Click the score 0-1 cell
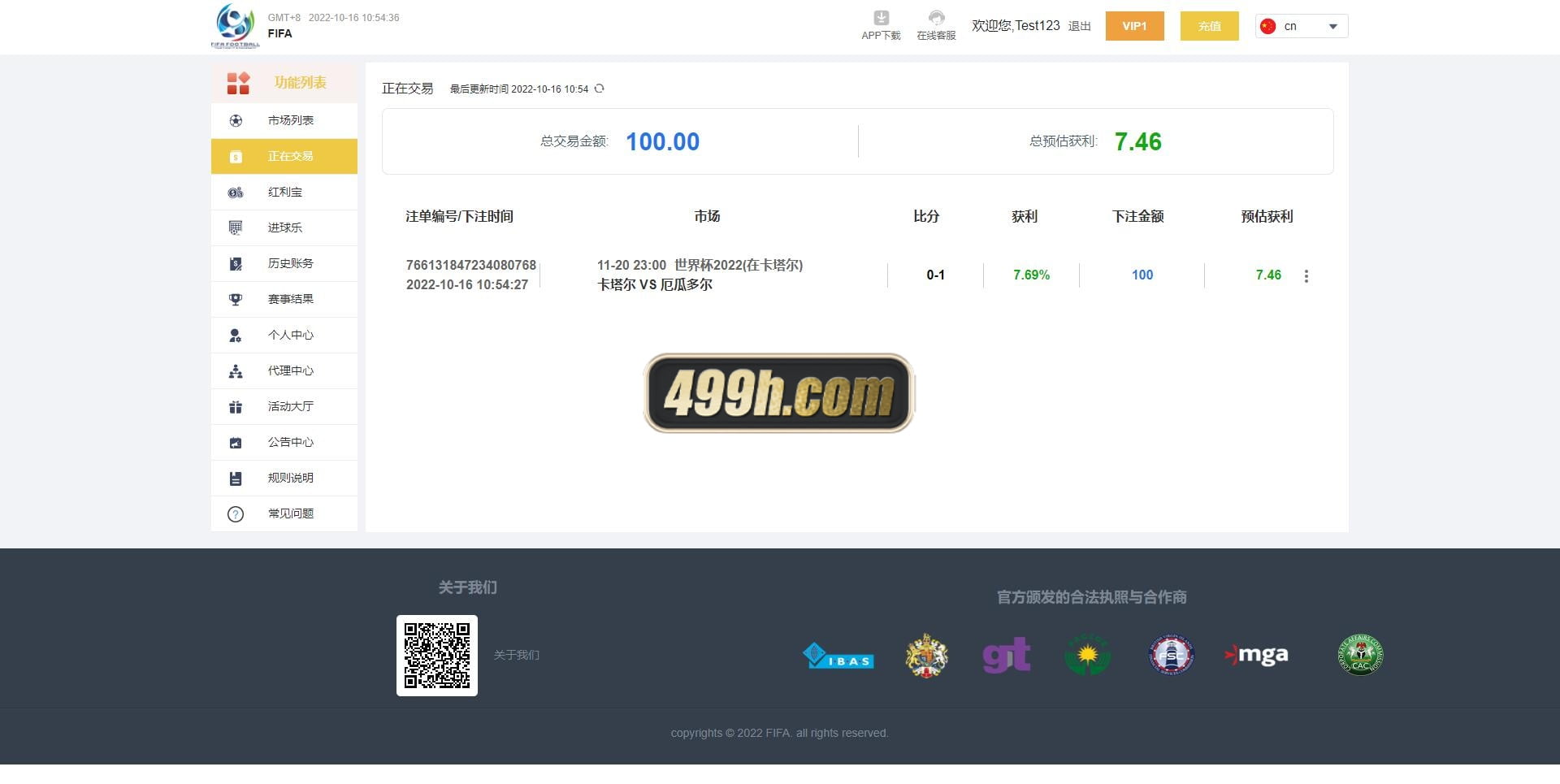 pos(935,275)
